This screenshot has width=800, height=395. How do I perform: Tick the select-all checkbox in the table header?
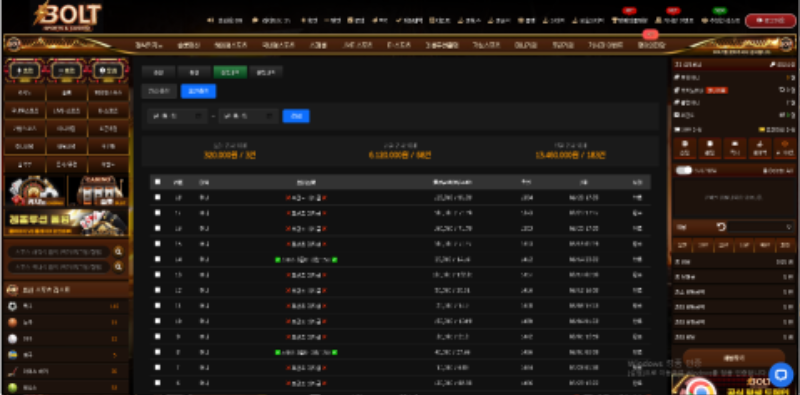click(x=158, y=182)
